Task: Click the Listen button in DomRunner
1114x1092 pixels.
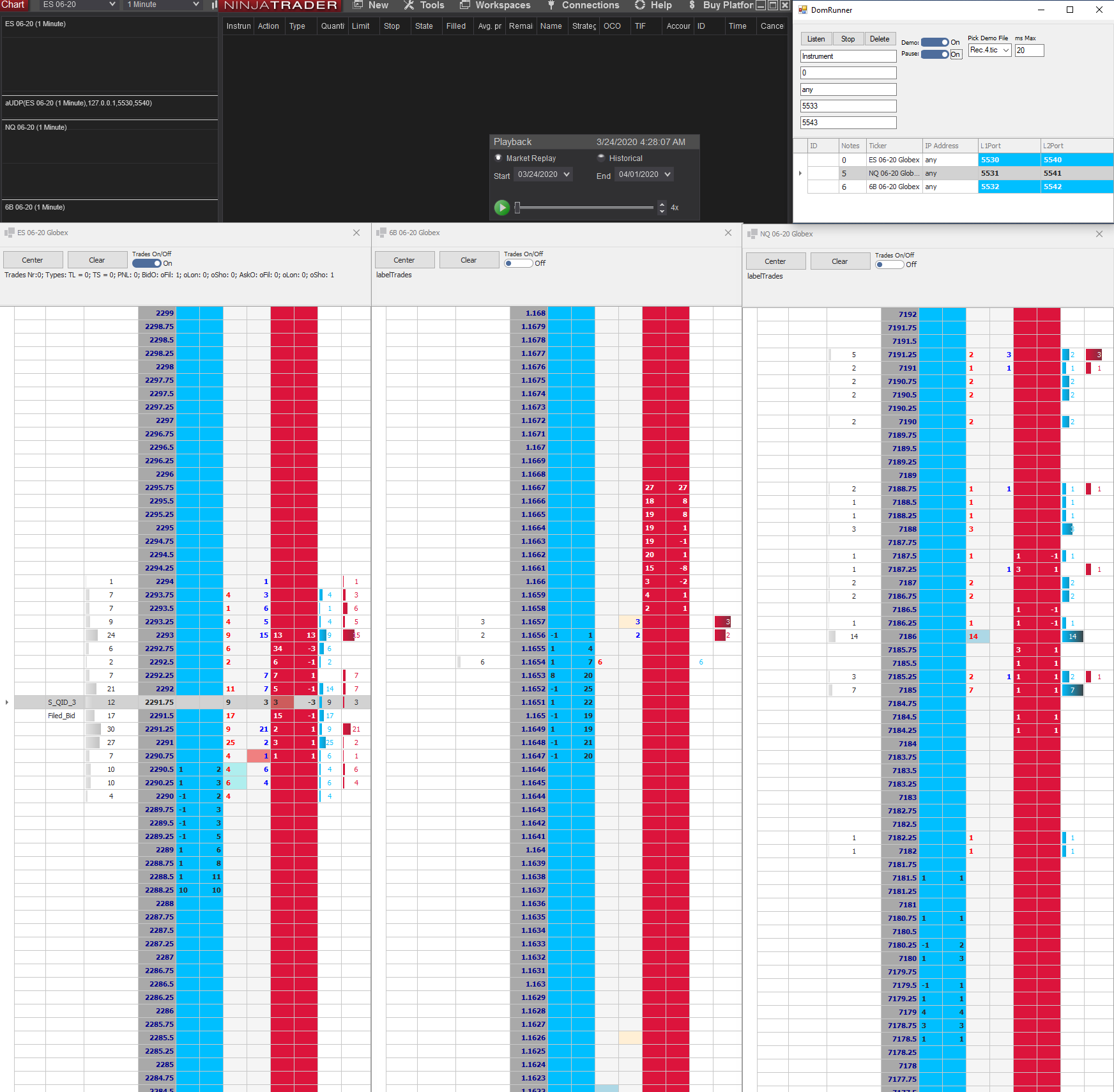Action: 816,39
